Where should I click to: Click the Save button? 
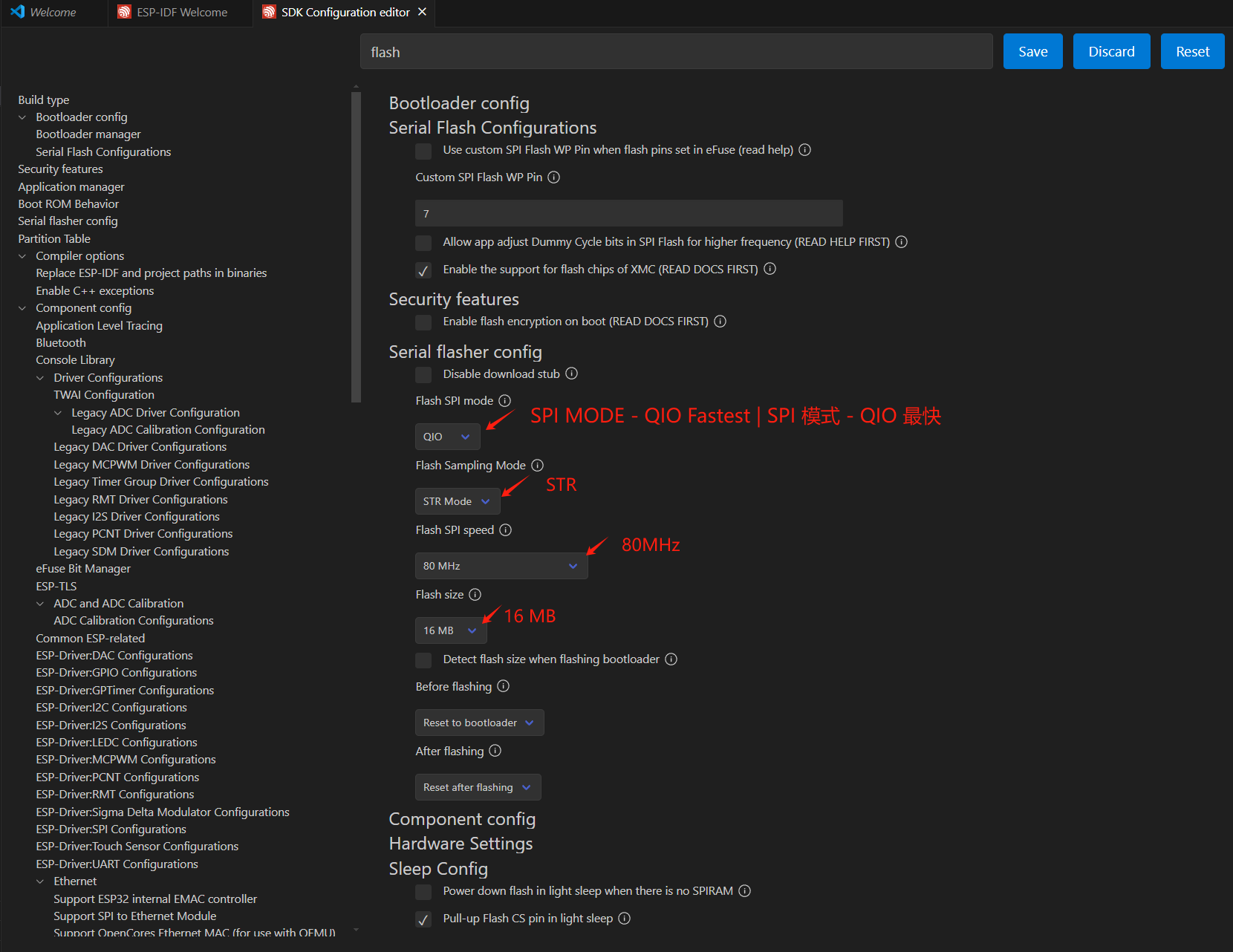(x=1032, y=51)
